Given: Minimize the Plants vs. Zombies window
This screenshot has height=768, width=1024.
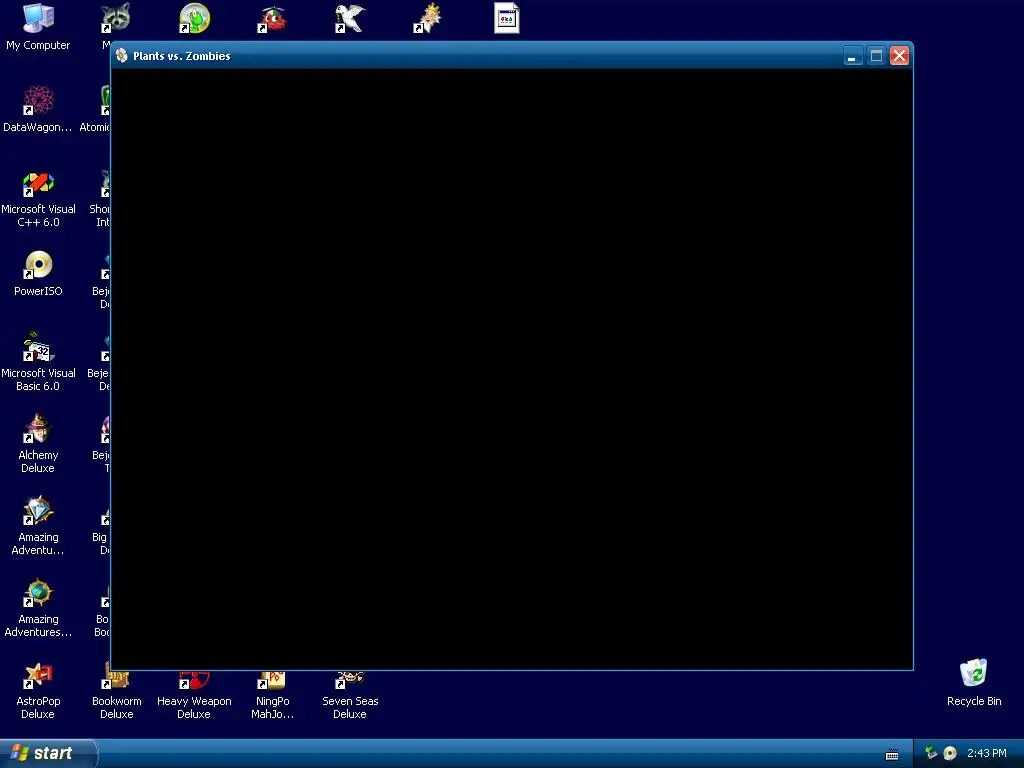Looking at the screenshot, I should 852,56.
